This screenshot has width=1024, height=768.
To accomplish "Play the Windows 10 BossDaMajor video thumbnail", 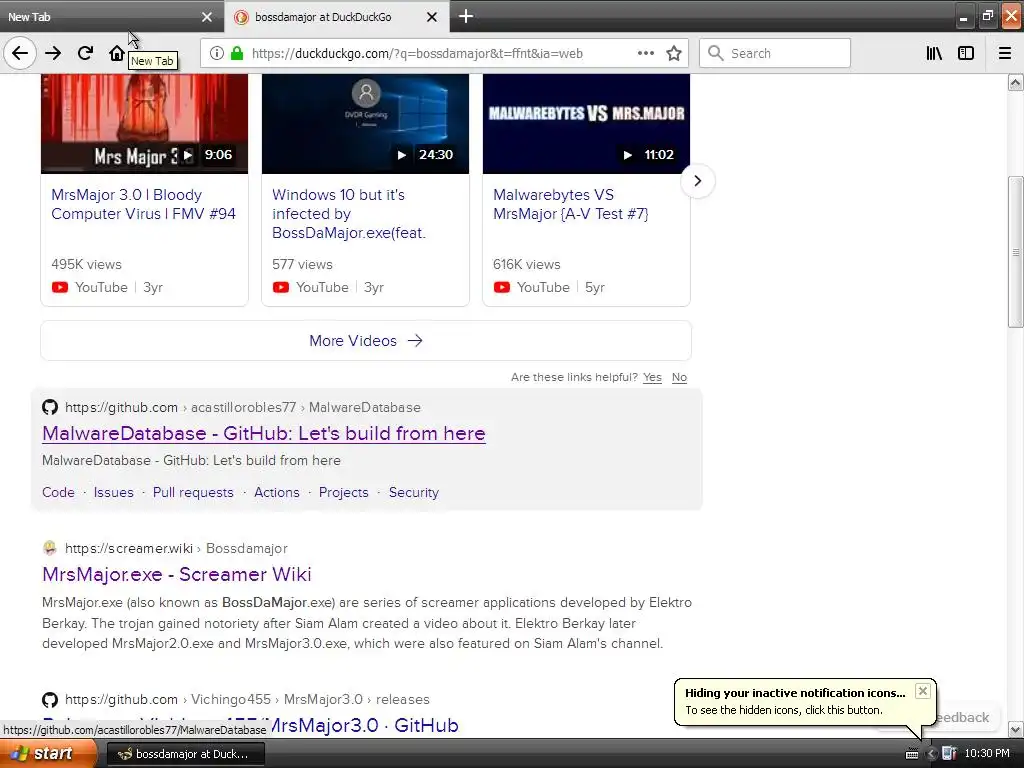I will [365, 123].
